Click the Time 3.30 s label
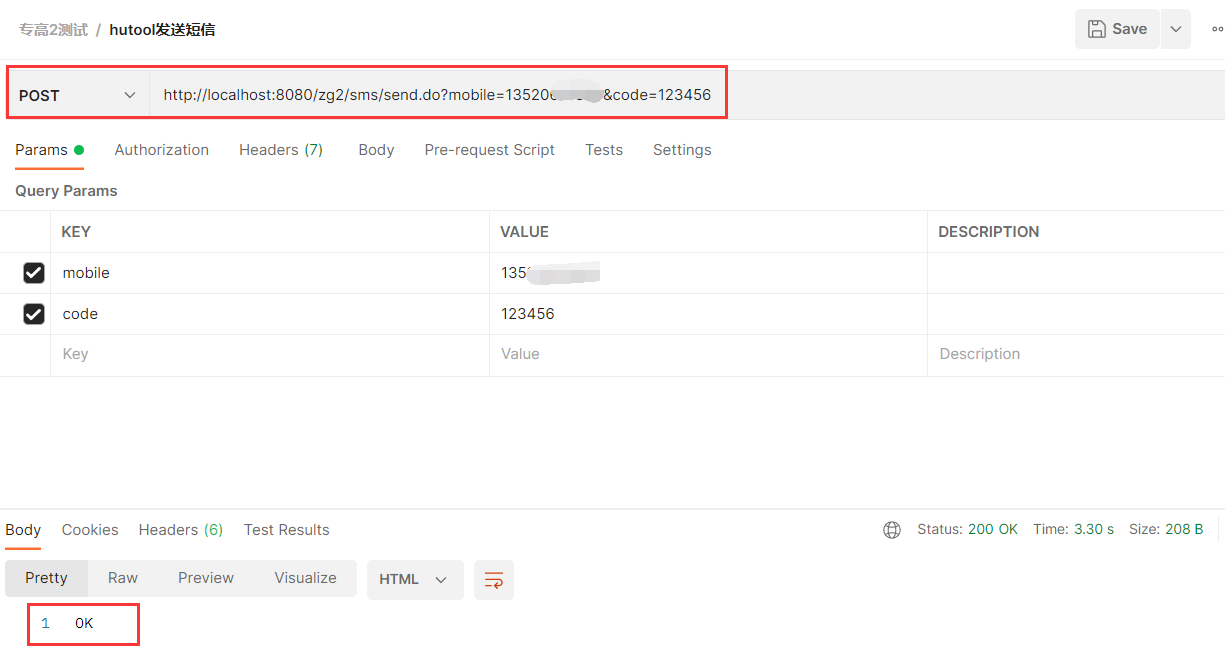This screenshot has height=661, width=1225. [1073, 530]
